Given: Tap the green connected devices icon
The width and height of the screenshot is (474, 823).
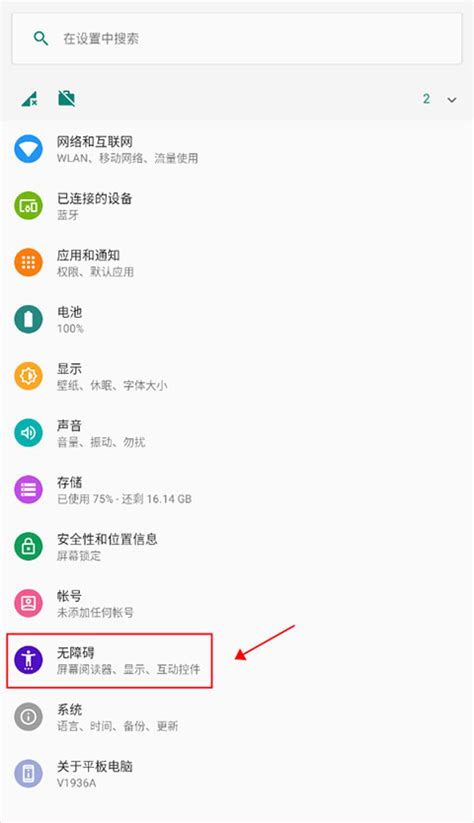Looking at the screenshot, I should (28, 206).
